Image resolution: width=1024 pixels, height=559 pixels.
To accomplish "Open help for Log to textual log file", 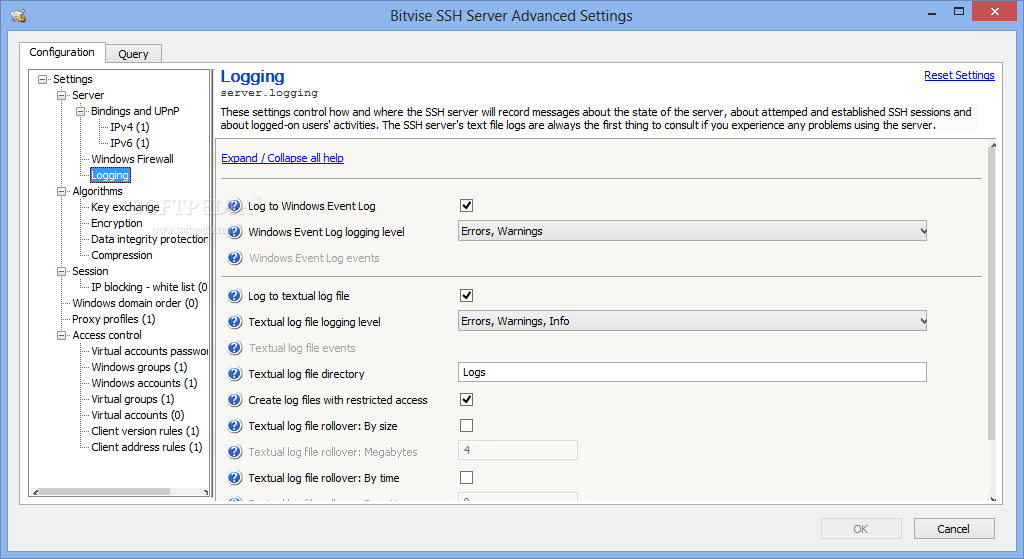I will pos(234,296).
